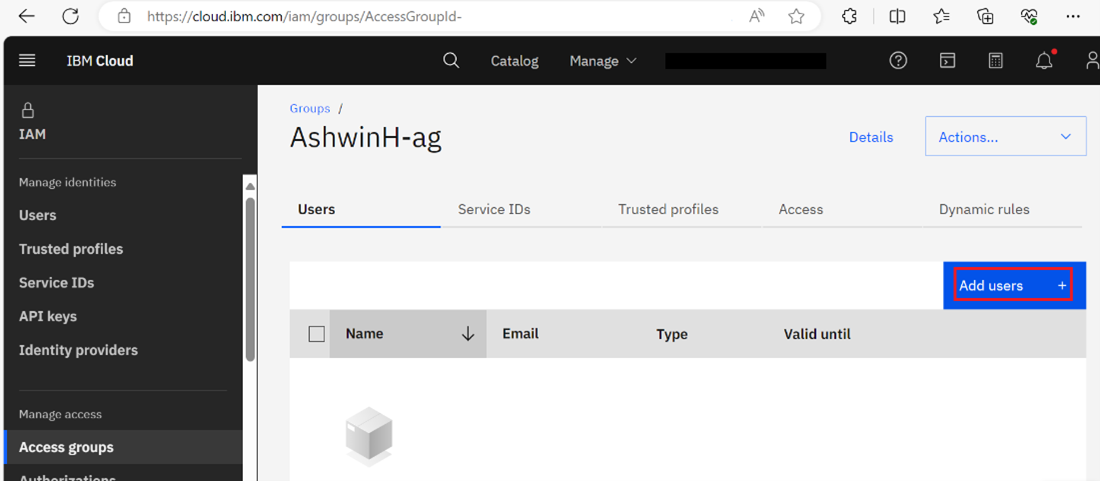Switch to the Dynamic rules tab
This screenshot has height=481, width=1100.
(1002, 210)
